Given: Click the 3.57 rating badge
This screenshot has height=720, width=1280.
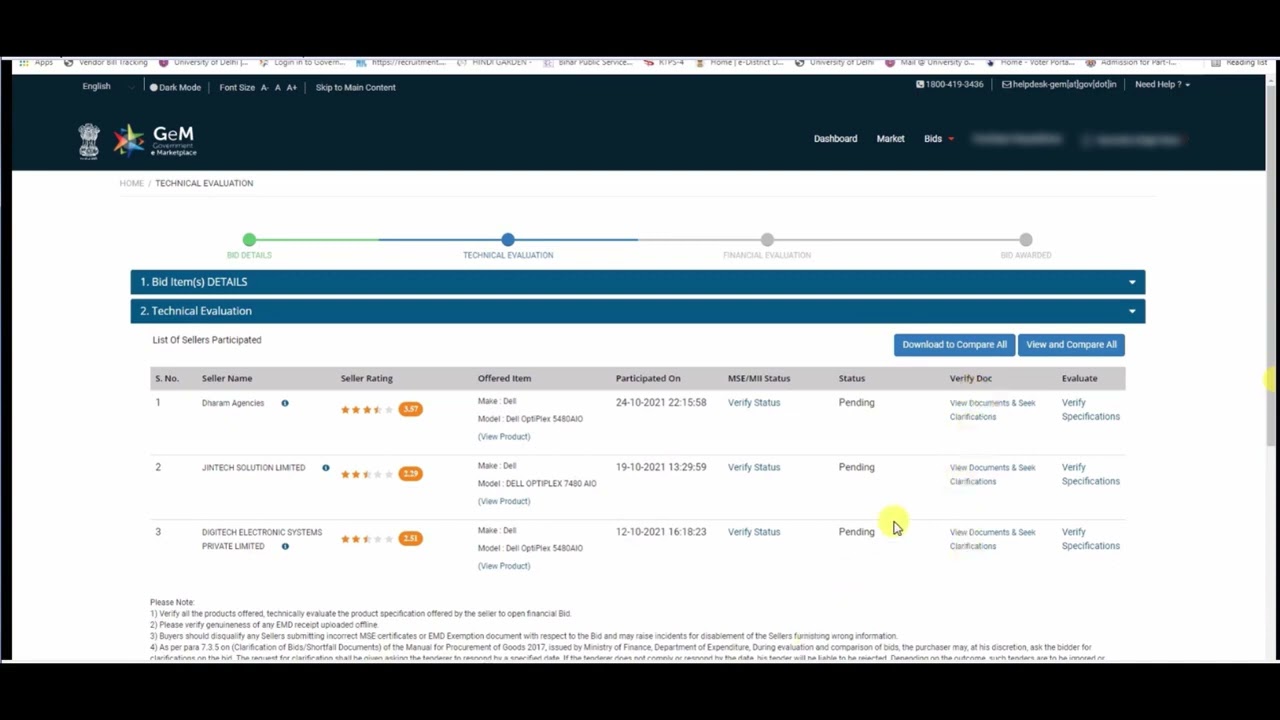Looking at the screenshot, I should tap(411, 409).
